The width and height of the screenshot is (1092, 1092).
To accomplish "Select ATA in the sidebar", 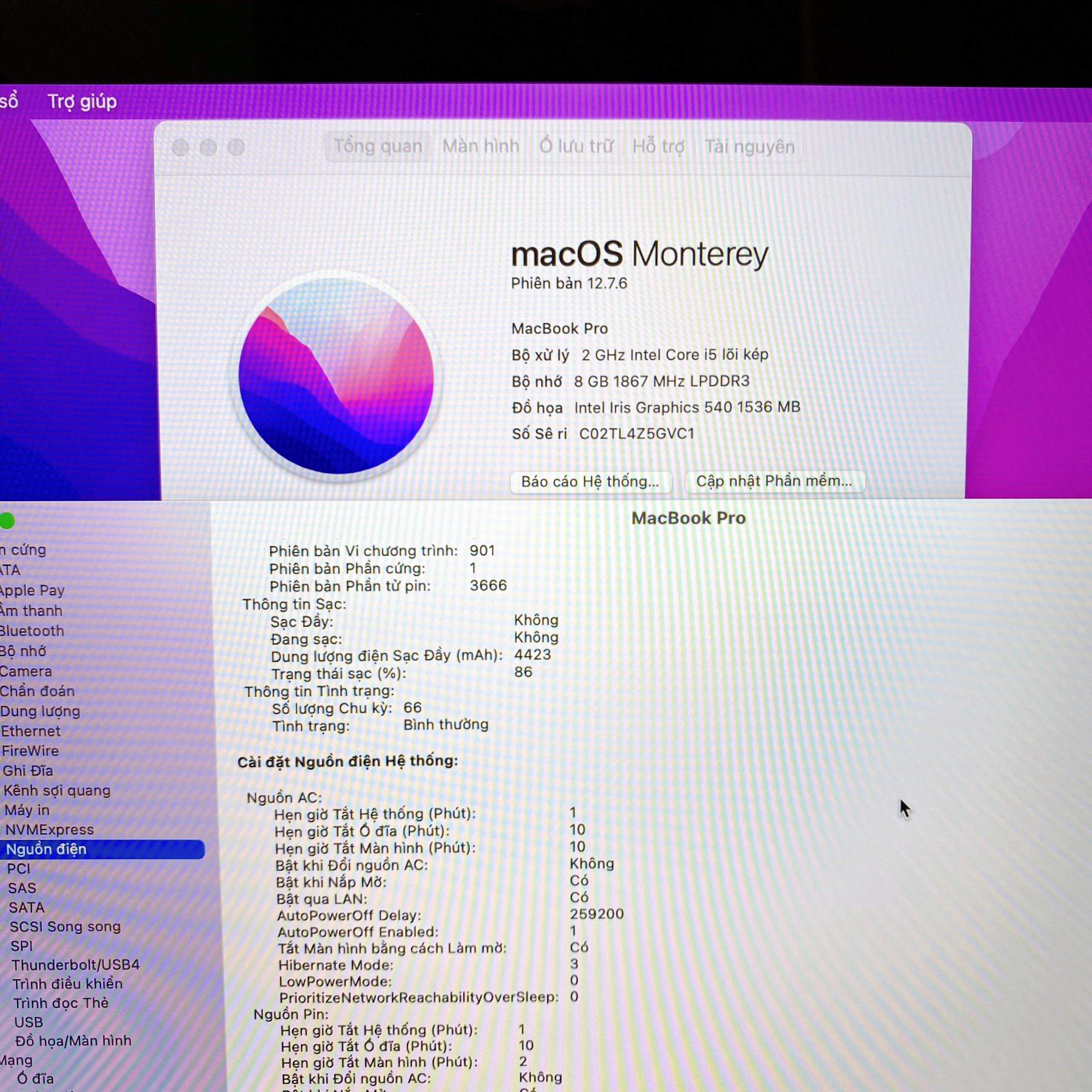I will pyautogui.click(x=10, y=570).
